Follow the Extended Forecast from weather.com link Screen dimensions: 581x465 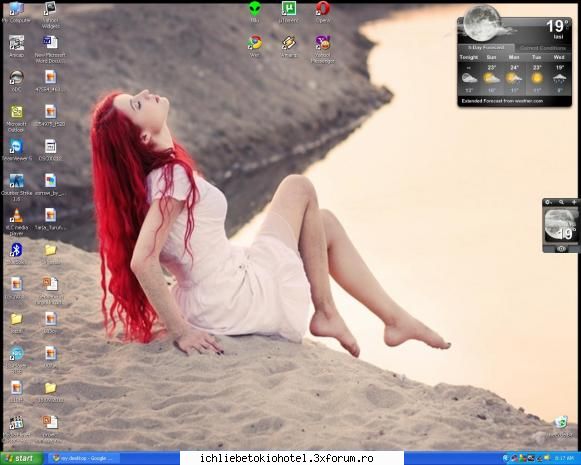(x=502, y=101)
